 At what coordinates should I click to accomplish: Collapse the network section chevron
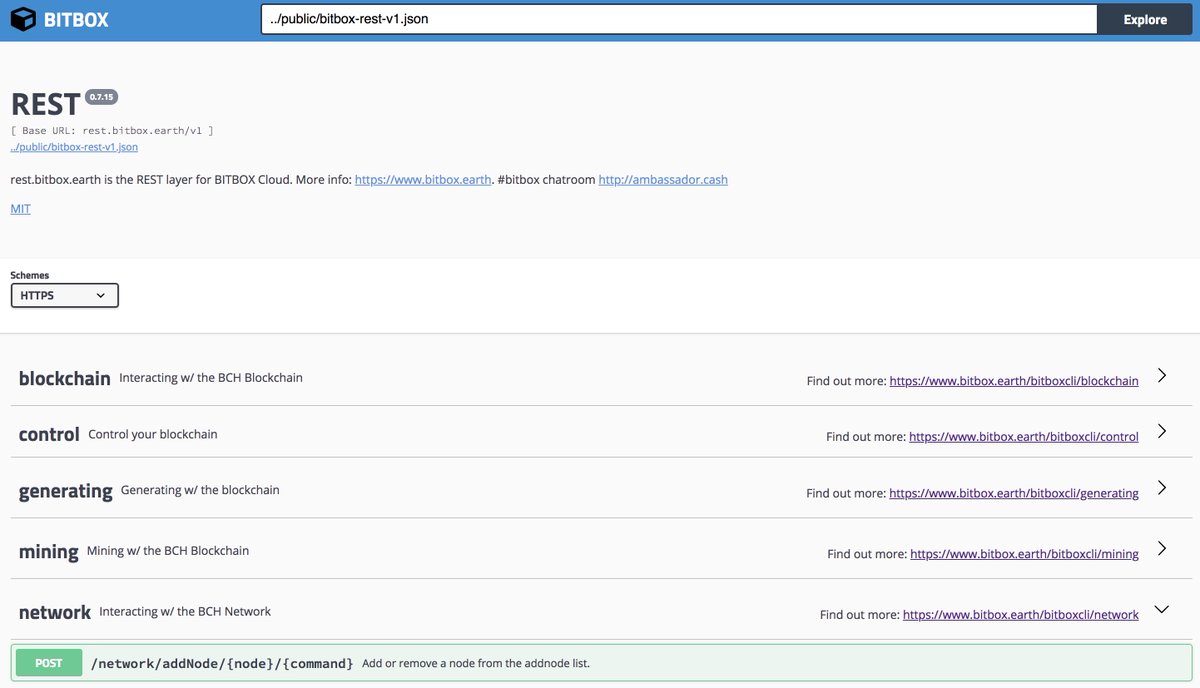(x=1162, y=609)
